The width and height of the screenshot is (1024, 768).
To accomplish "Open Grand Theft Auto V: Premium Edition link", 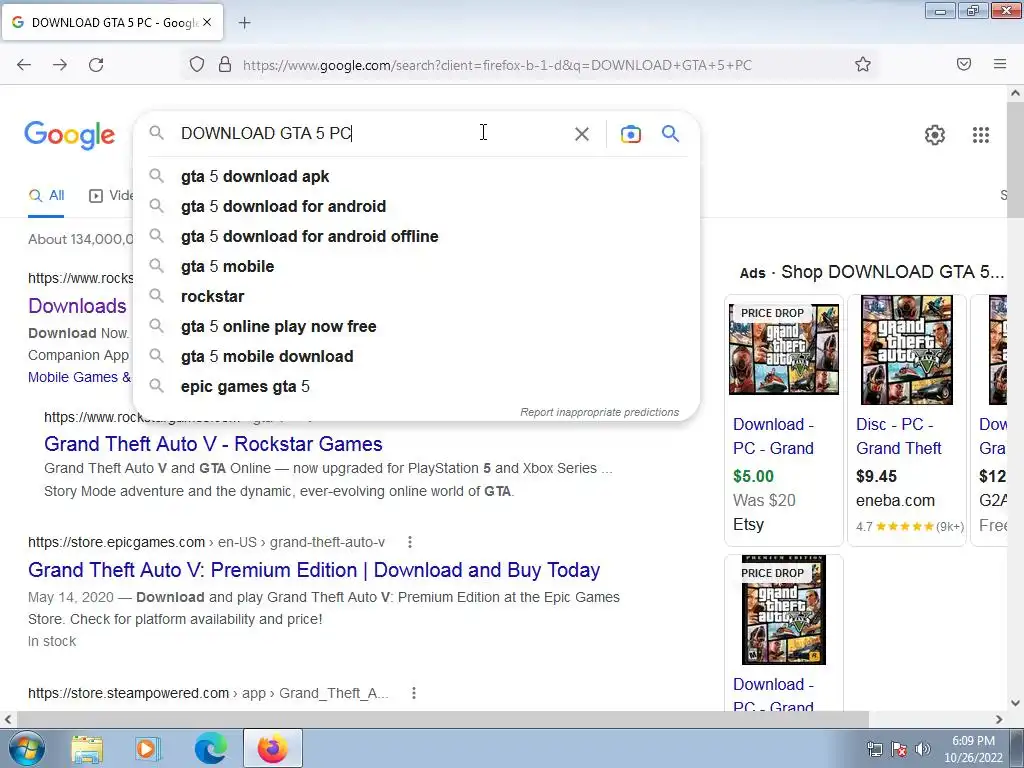I will pos(314,570).
